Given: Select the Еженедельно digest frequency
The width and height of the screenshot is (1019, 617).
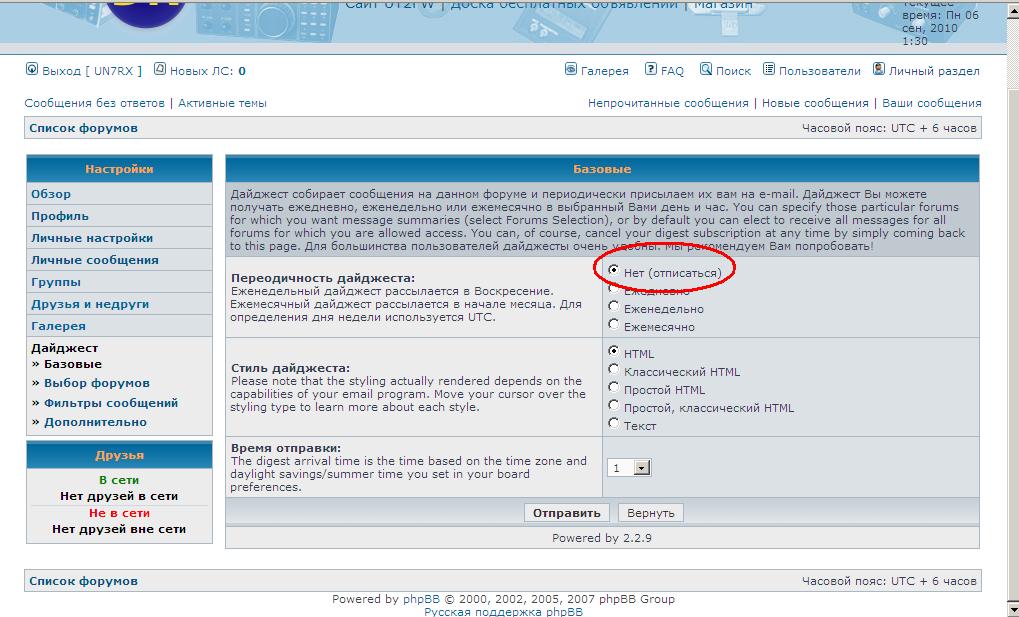Looking at the screenshot, I should coord(614,308).
